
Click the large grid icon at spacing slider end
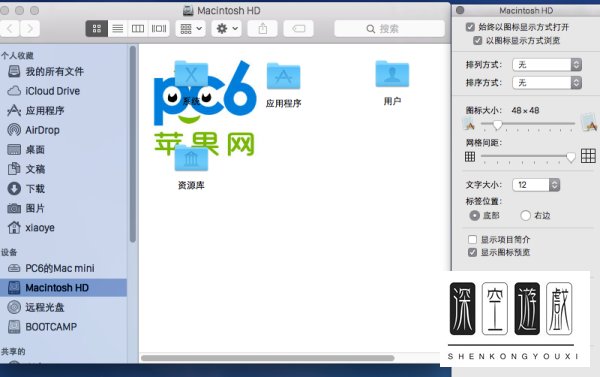tap(588, 156)
